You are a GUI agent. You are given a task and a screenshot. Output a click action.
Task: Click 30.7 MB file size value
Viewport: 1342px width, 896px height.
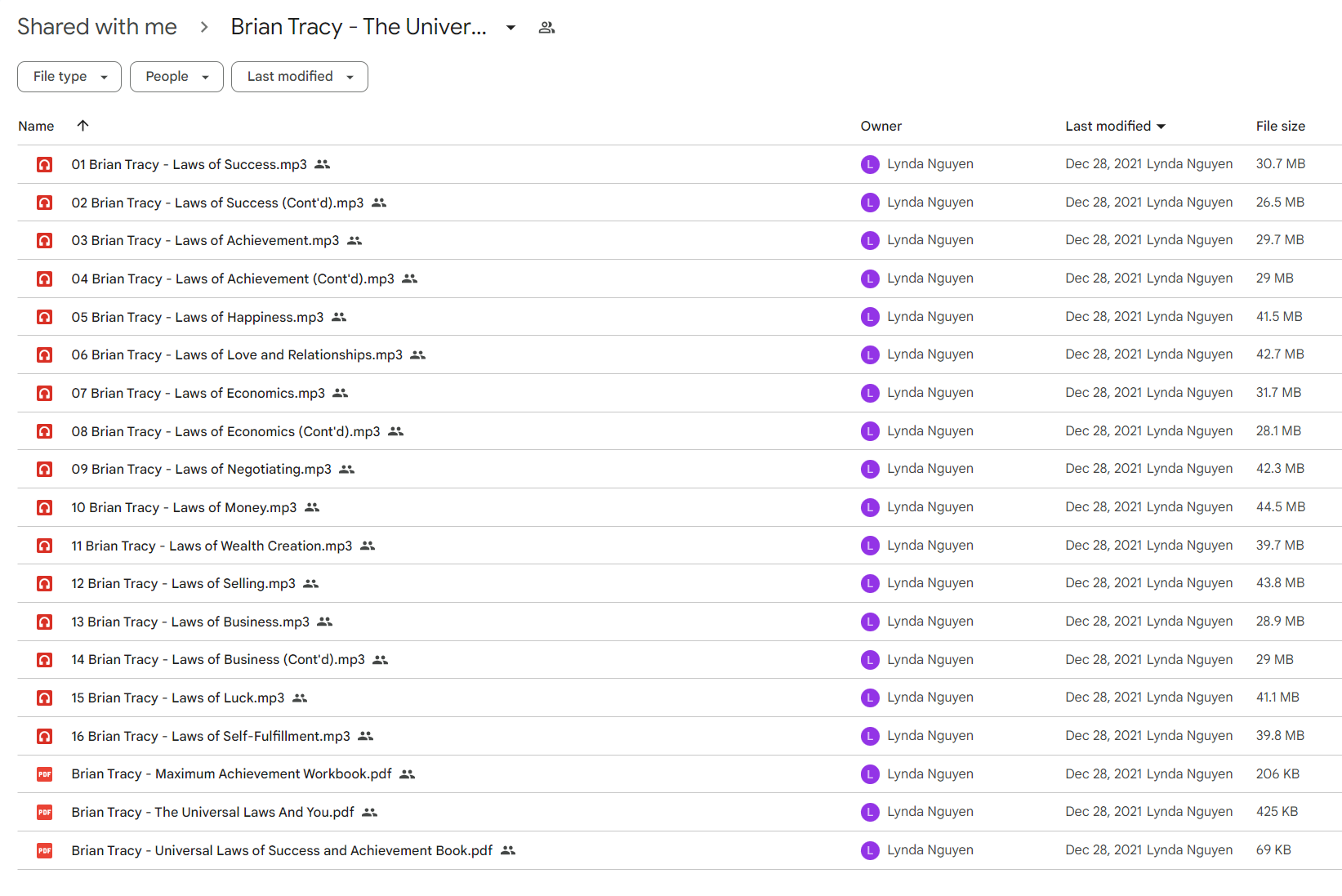click(1281, 164)
